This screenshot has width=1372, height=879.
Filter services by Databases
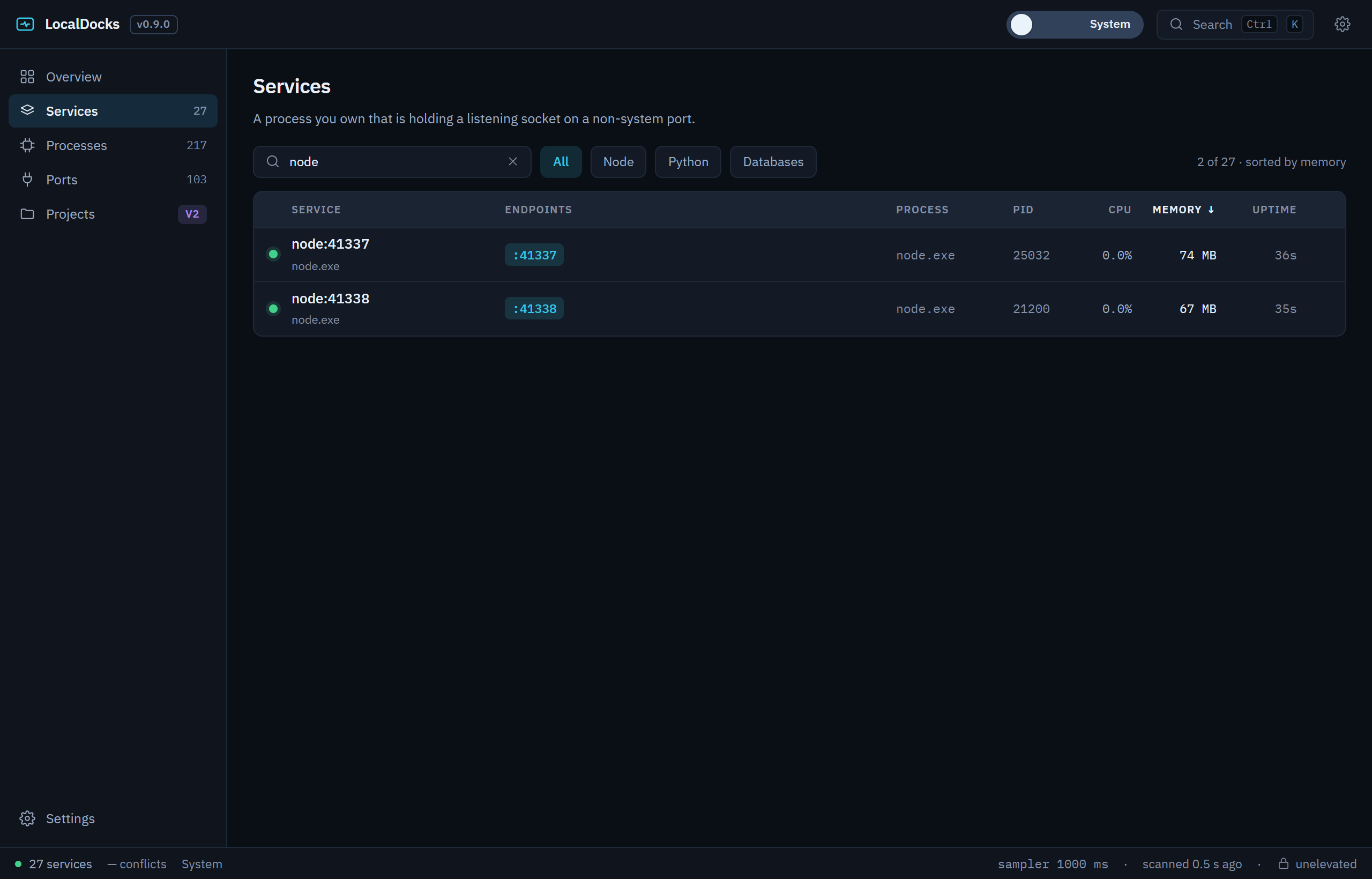[773, 161]
